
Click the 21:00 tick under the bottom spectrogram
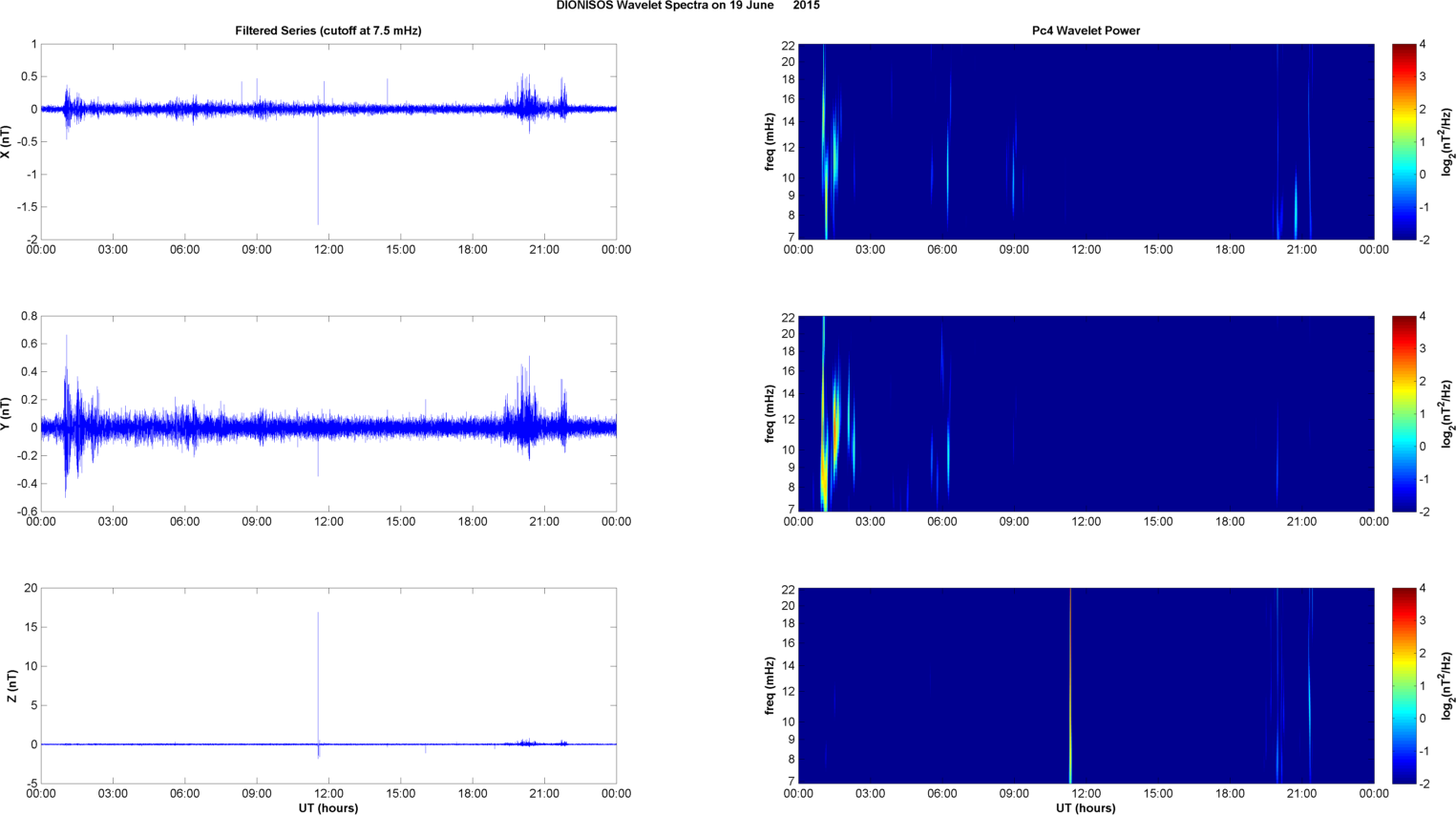[1302, 794]
